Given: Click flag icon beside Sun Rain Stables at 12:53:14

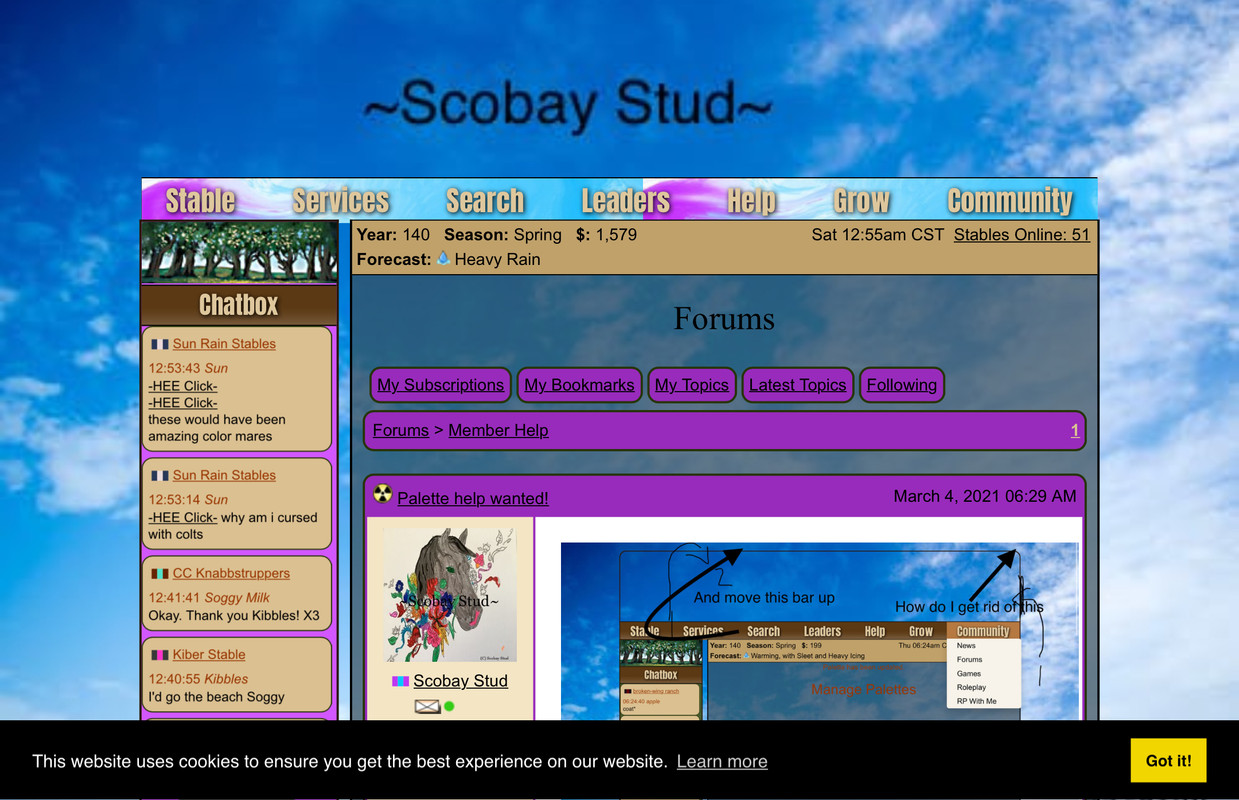Looking at the screenshot, I should point(159,476).
